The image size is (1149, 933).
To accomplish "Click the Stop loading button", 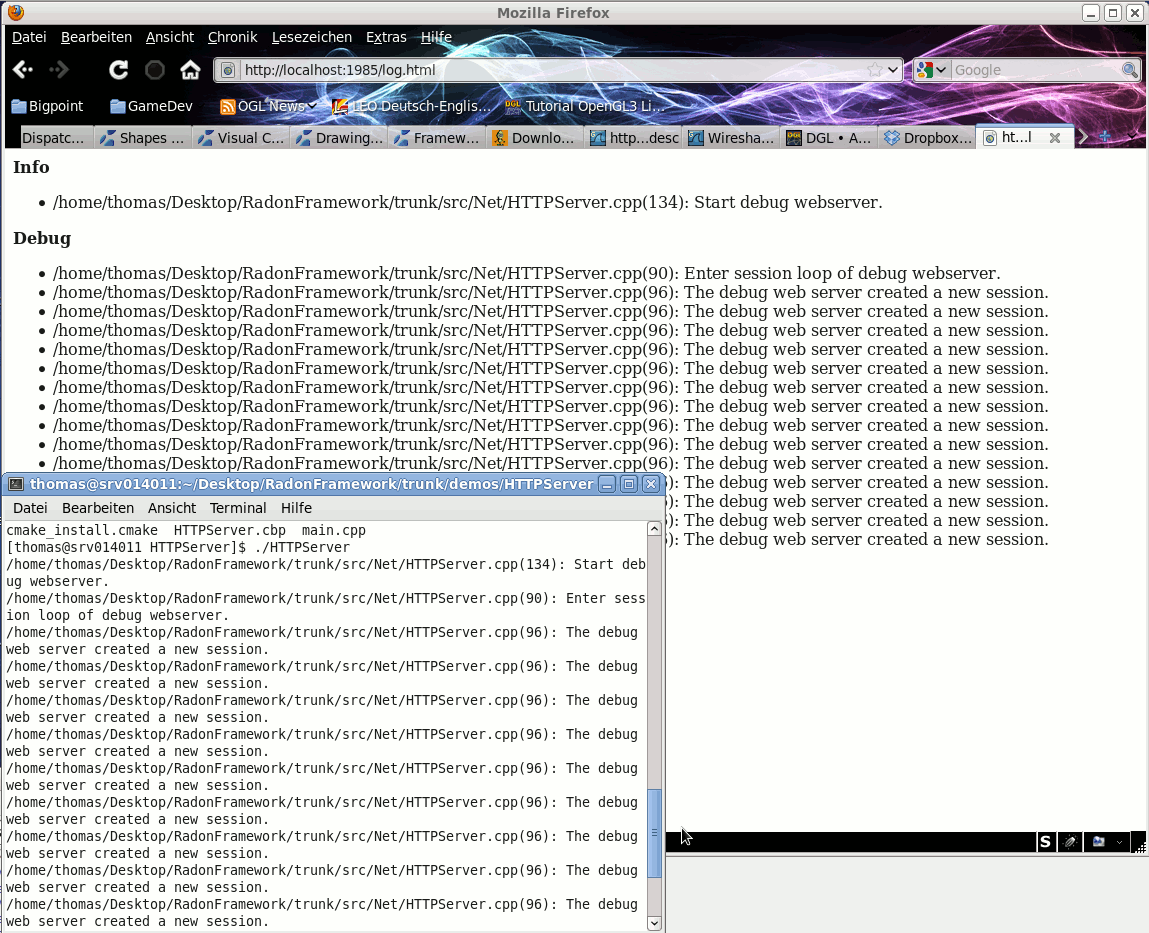I will coord(154,70).
